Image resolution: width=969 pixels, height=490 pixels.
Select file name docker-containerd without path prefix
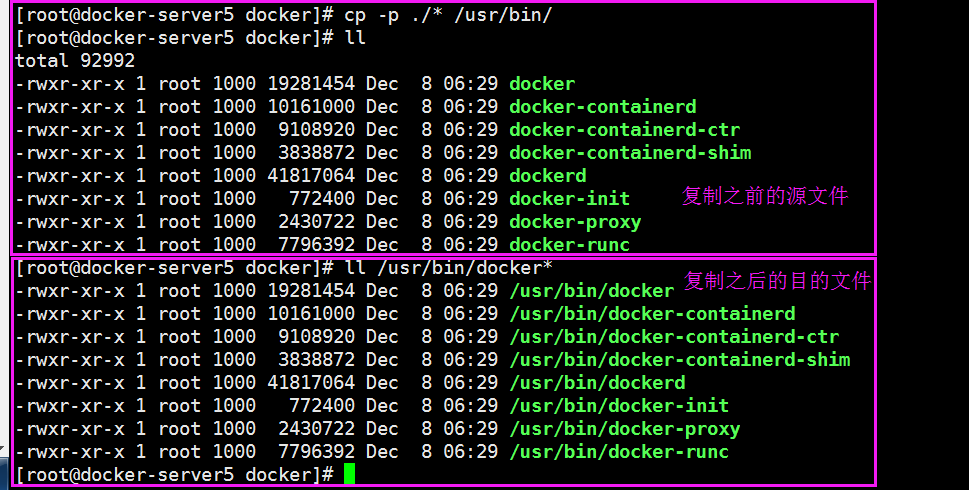click(603, 107)
